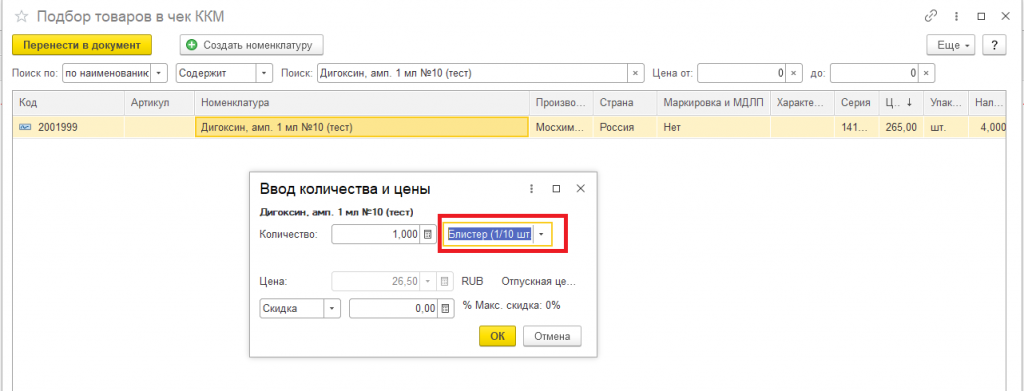Open the 'Еще' menu

pyautogui.click(x=952, y=45)
